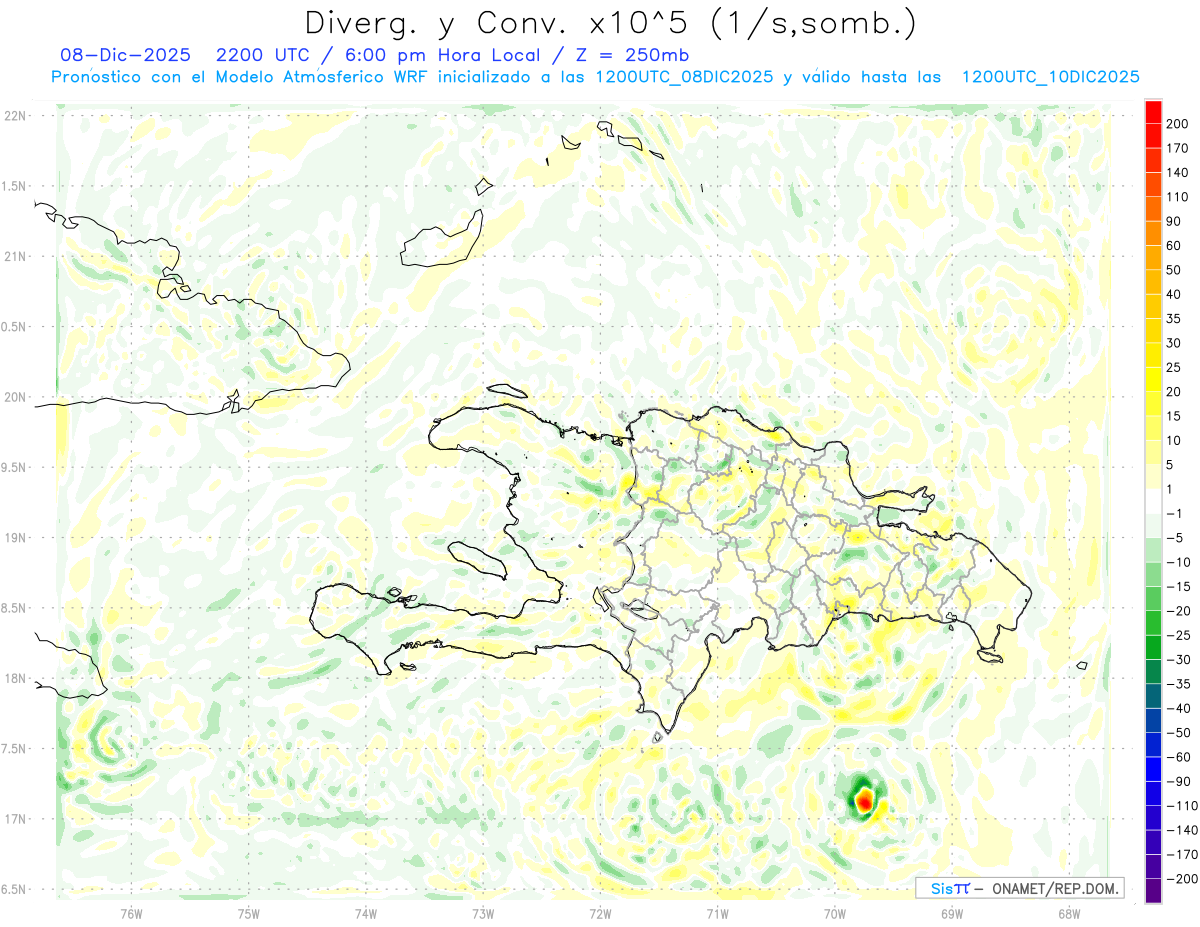
Task: Click the '71W' longitude label
Action: coord(717,913)
